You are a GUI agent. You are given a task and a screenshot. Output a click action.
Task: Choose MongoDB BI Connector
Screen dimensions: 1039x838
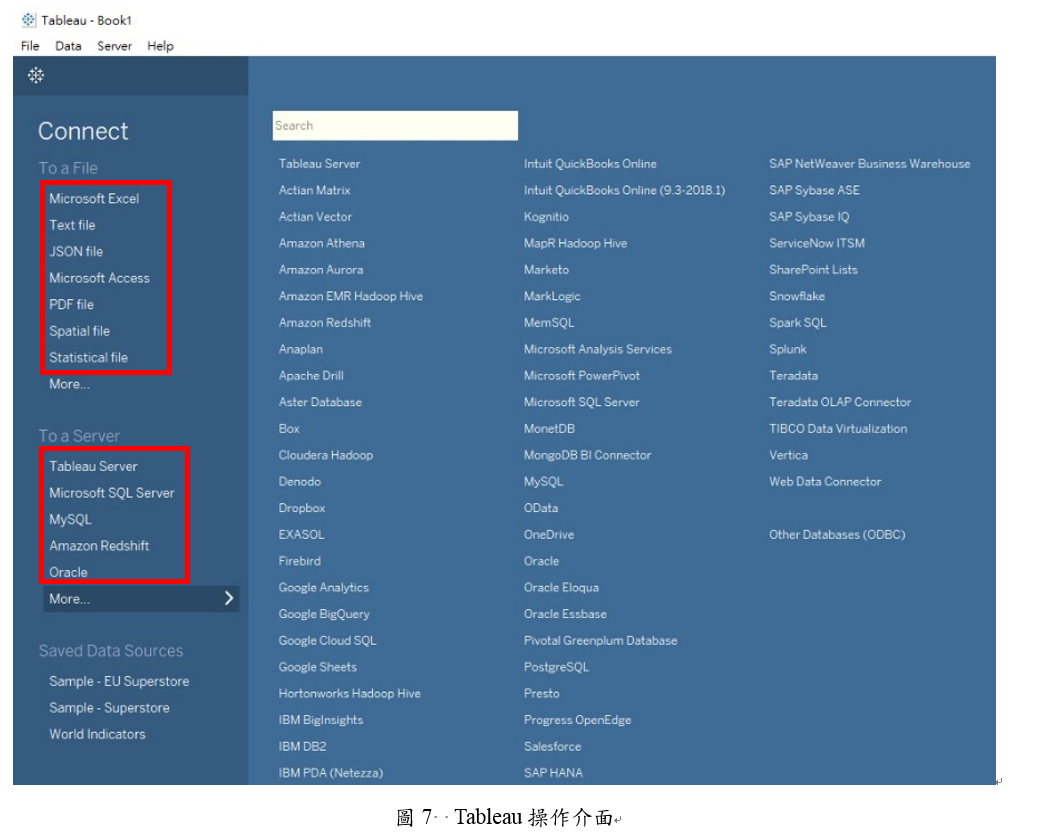coord(587,455)
